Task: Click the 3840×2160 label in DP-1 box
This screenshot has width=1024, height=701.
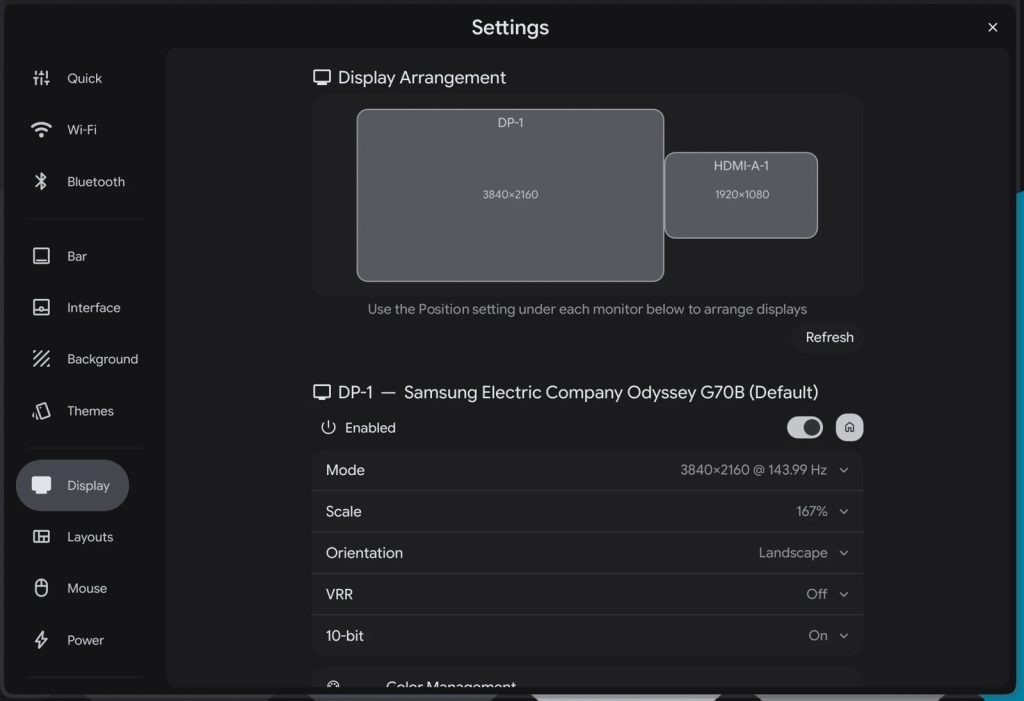Action: point(510,195)
